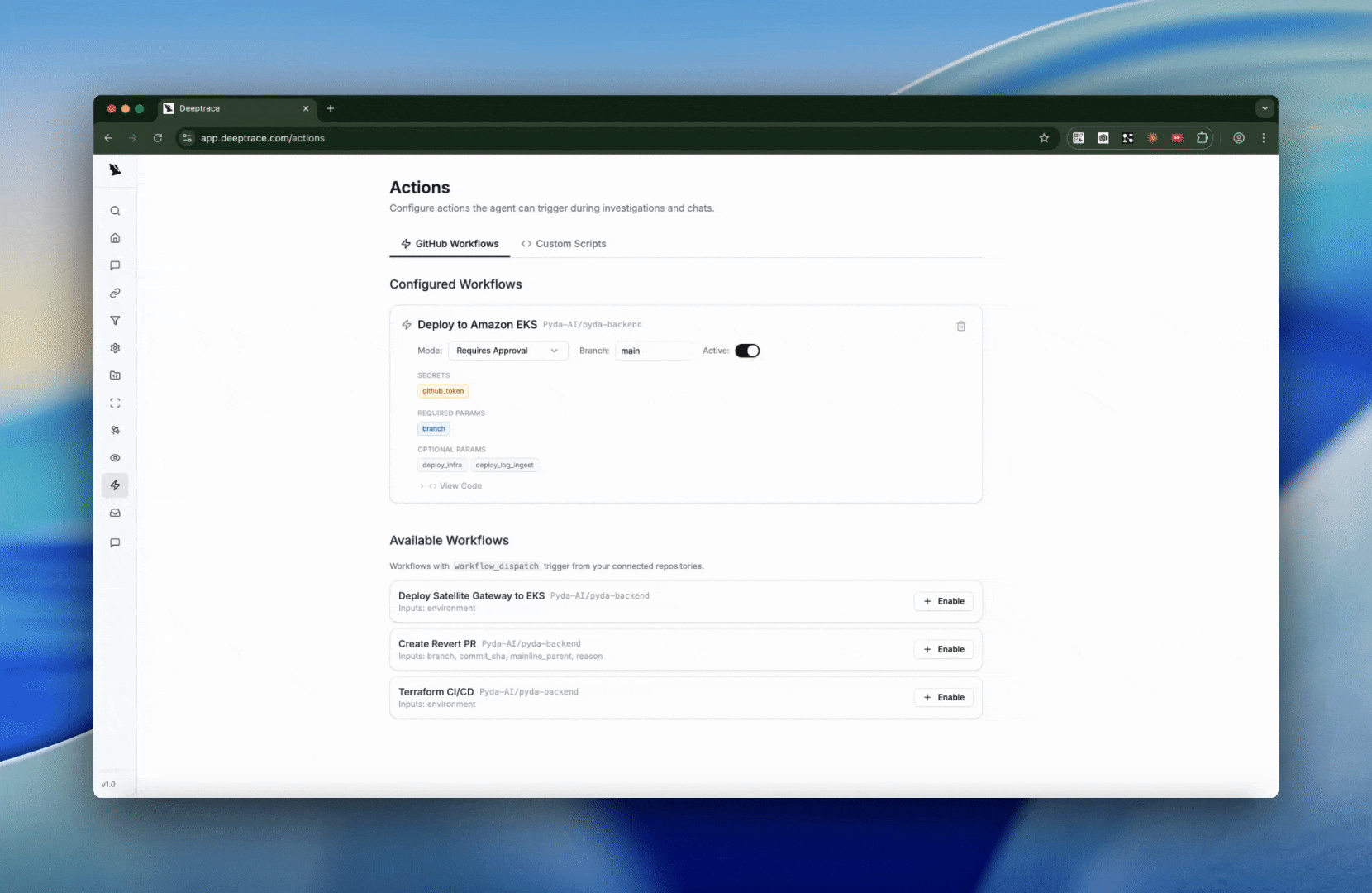Open search from the sidebar magnifier icon

(115, 211)
